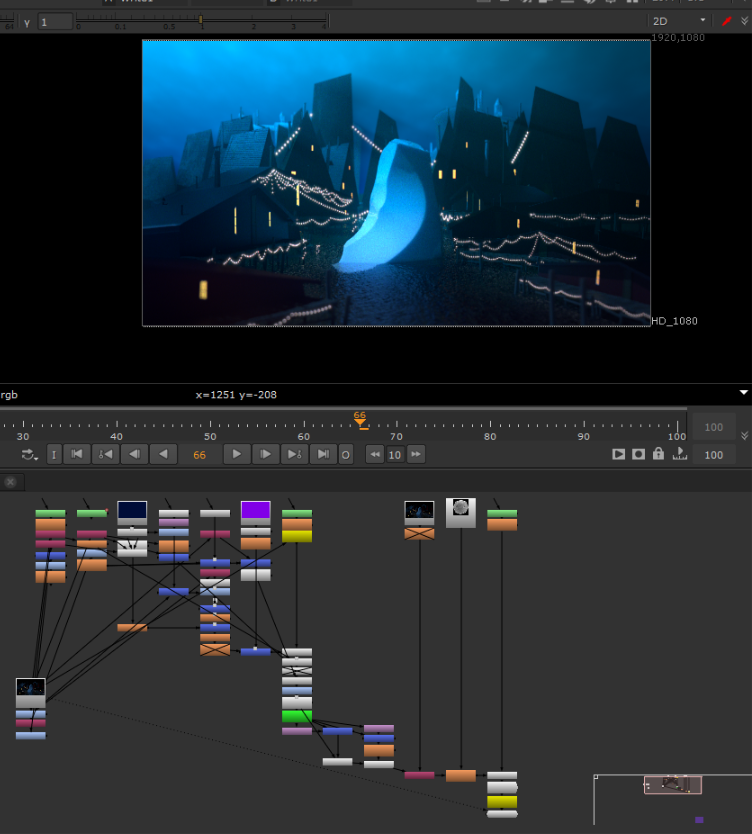The image size is (752, 834).
Task: Open the playback sync mode dropdown
Action: point(29,454)
